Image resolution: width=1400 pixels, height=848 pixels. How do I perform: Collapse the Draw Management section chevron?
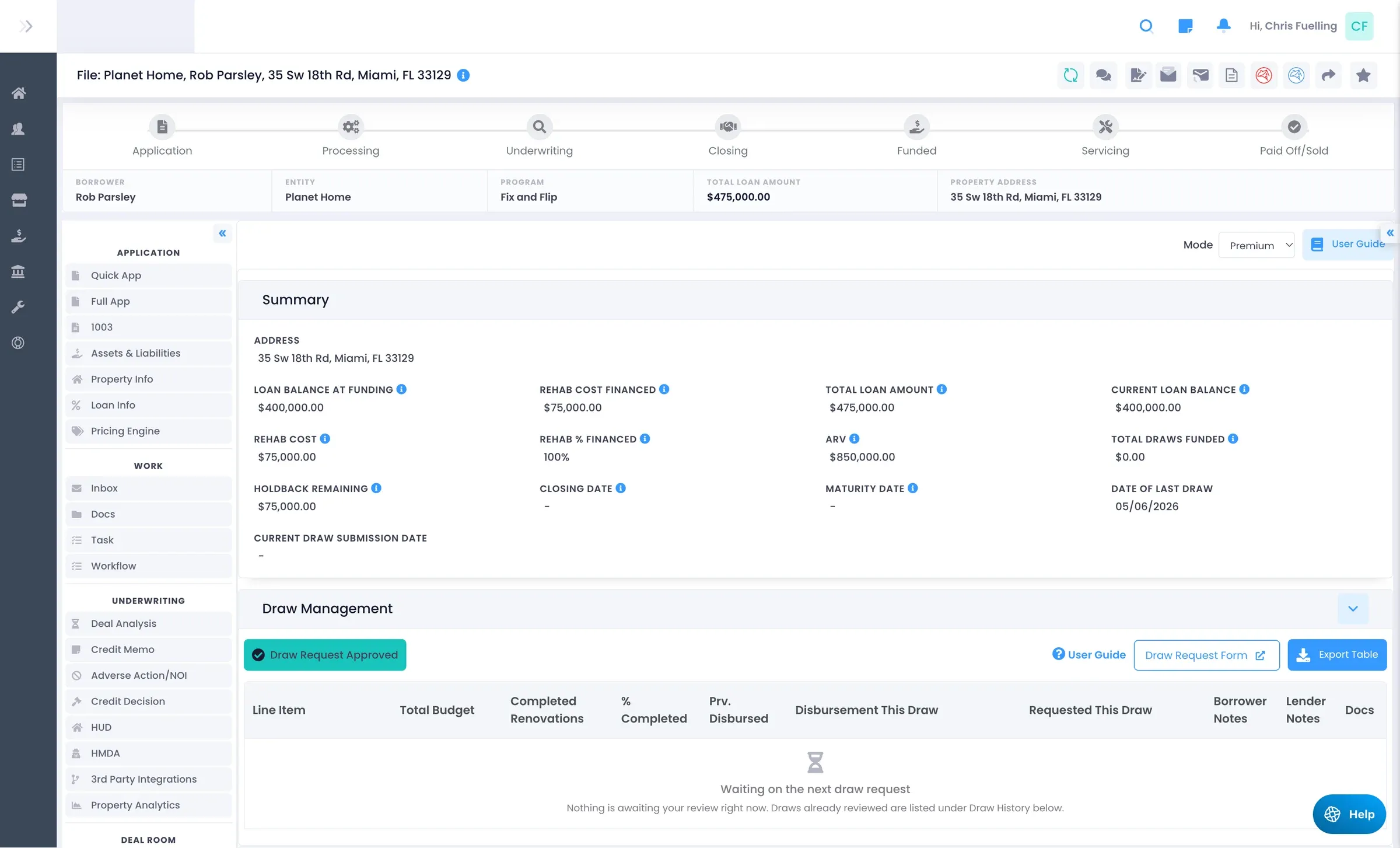click(x=1353, y=609)
